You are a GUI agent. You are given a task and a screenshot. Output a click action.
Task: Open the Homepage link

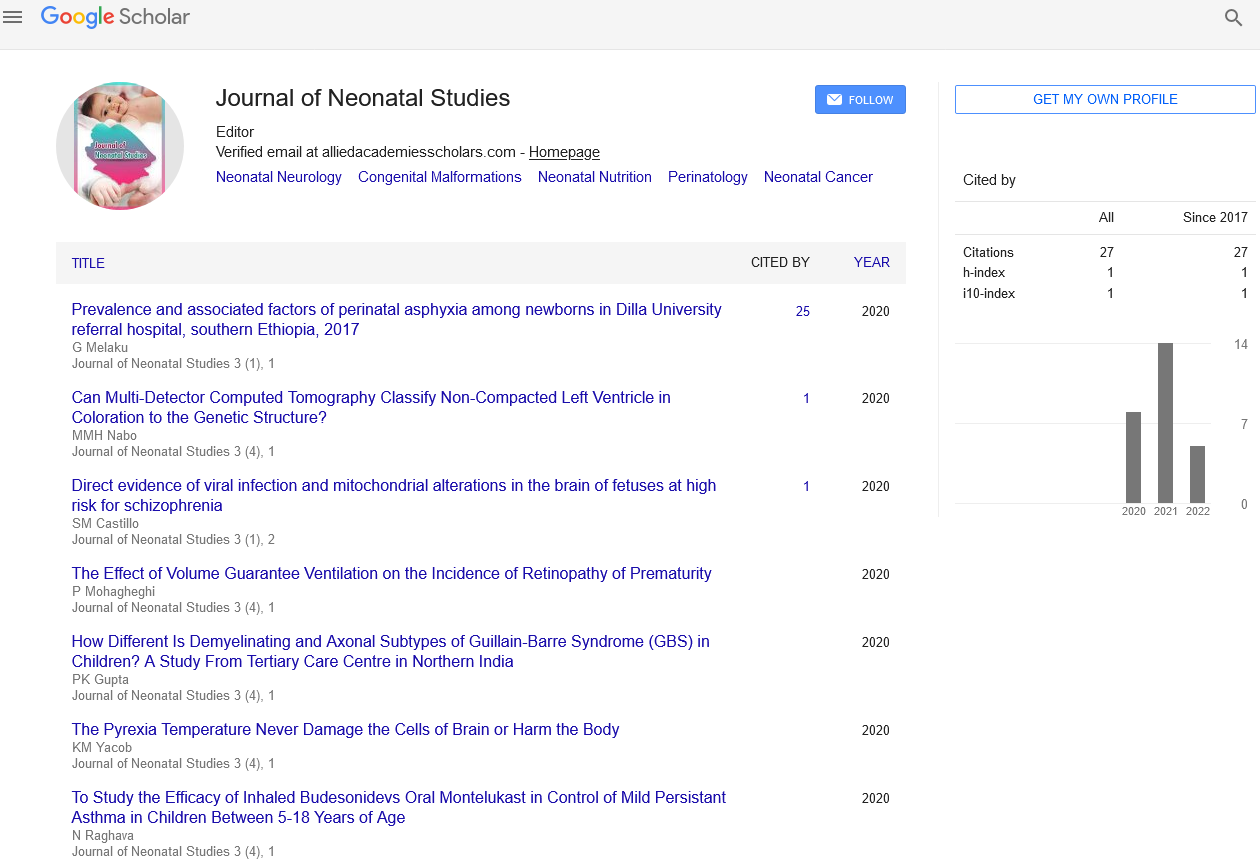pyautogui.click(x=564, y=152)
